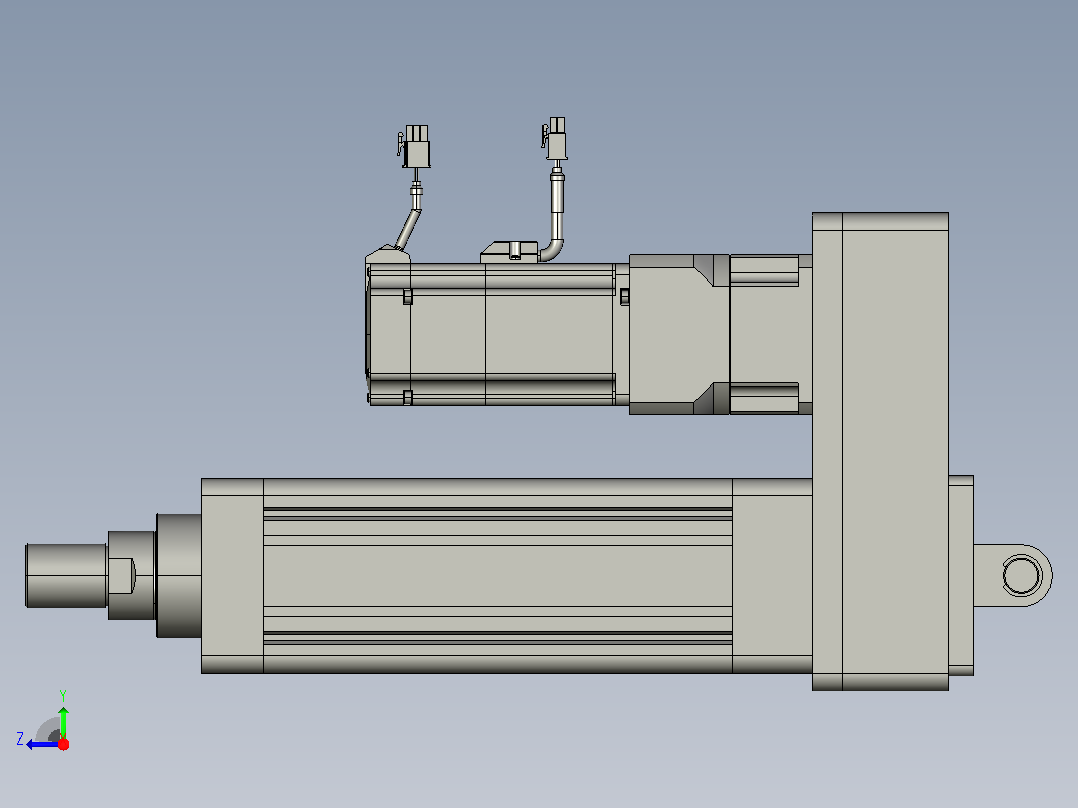The image size is (1078, 808).
Task: Select the extended rod end tip
Action: click(x=66, y=576)
